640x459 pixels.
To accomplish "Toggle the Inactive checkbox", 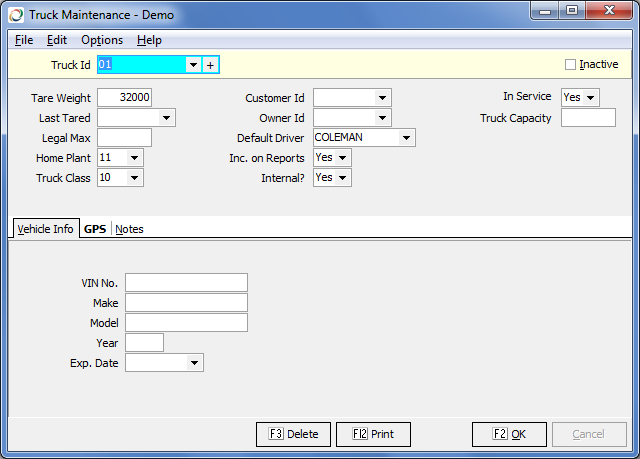I will tap(571, 65).
